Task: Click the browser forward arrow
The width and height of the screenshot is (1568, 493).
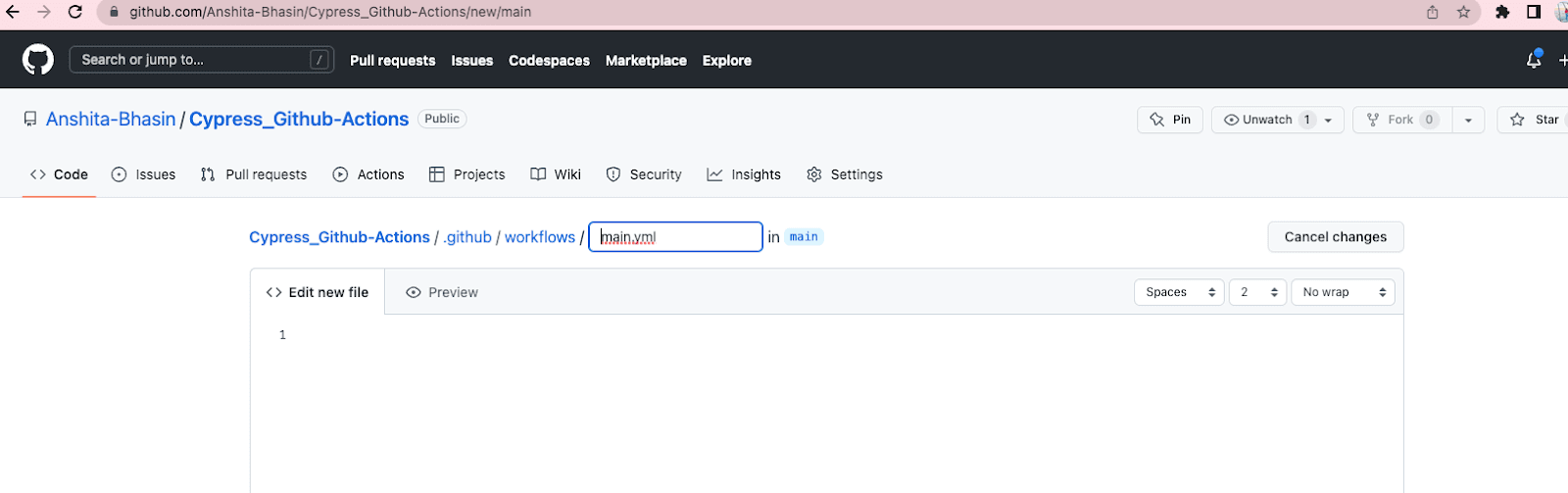Action: click(x=43, y=12)
